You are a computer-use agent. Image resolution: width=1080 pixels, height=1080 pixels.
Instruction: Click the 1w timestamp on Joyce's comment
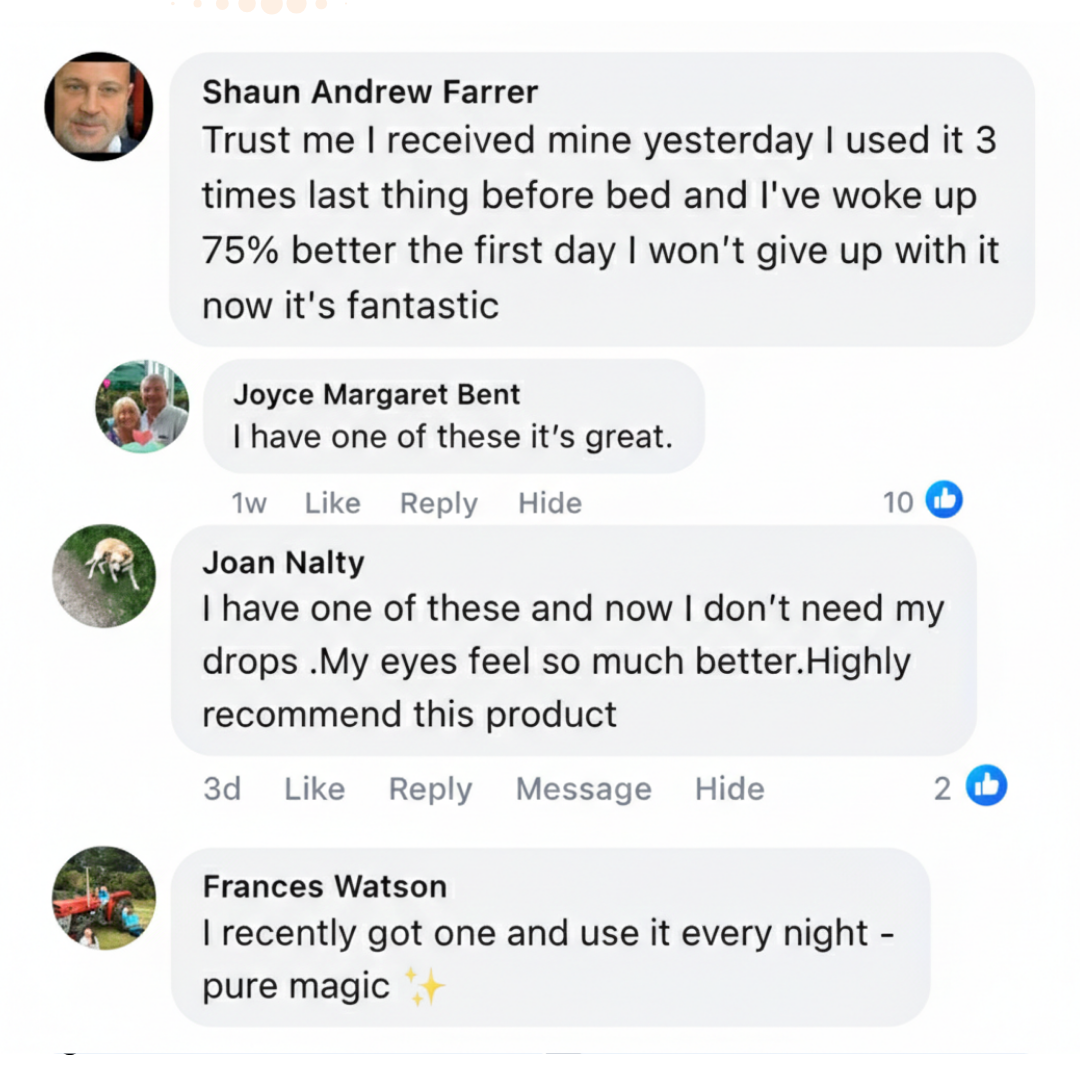pyautogui.click(x=249, y=503)
